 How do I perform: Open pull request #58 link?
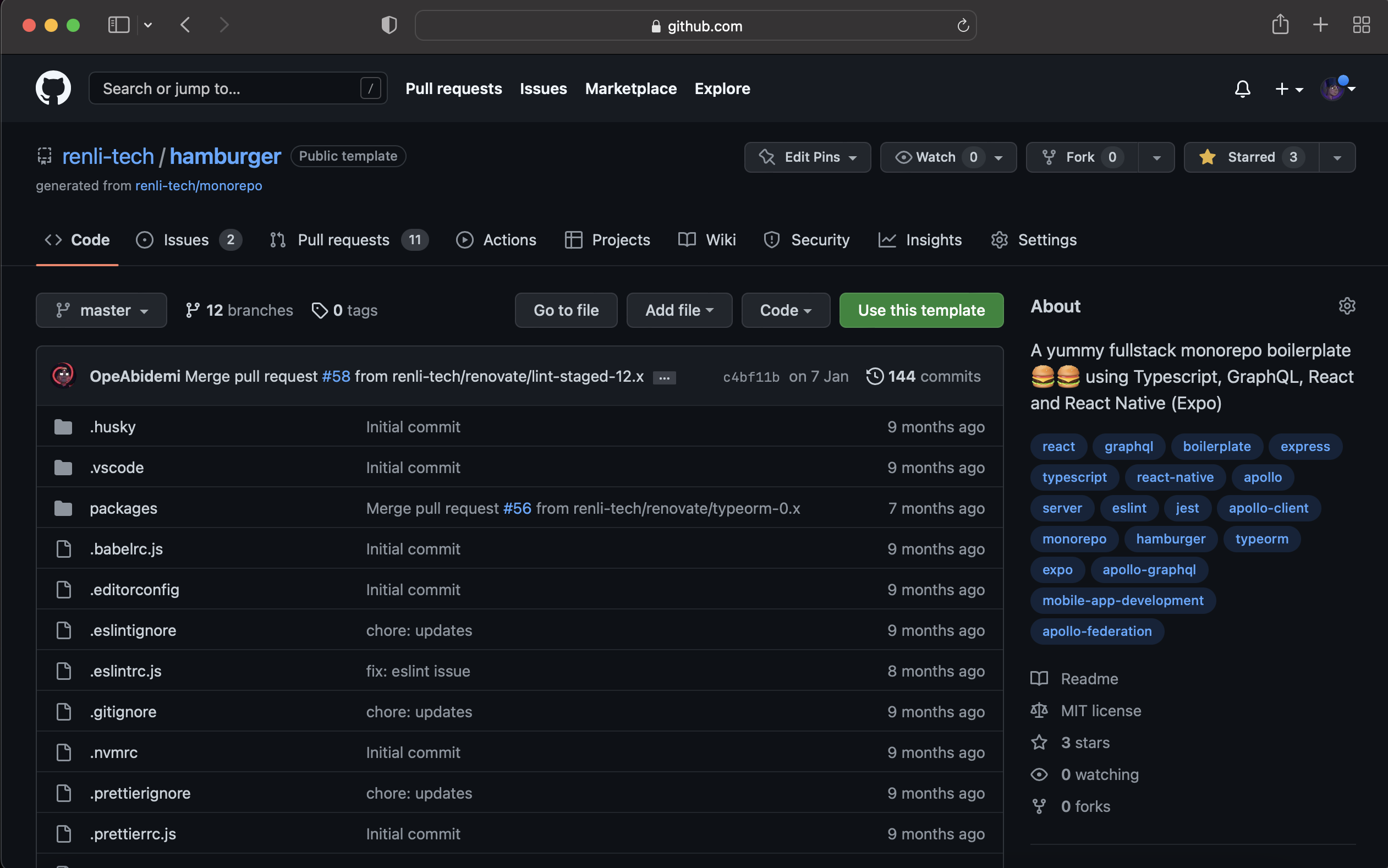tap(336, 376)
